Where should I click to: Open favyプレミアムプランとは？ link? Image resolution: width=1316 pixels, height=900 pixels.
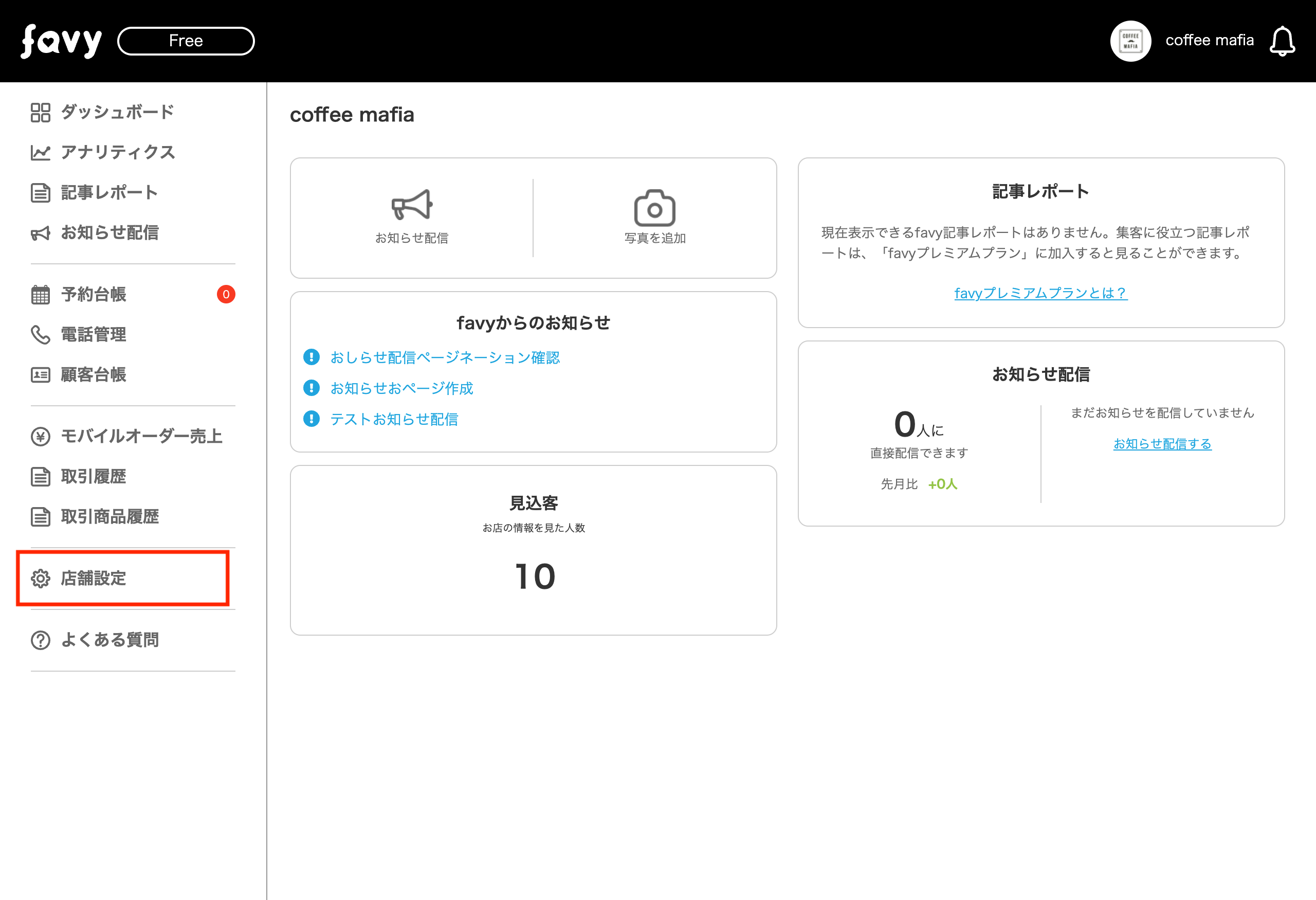[x=1040, y=293]
